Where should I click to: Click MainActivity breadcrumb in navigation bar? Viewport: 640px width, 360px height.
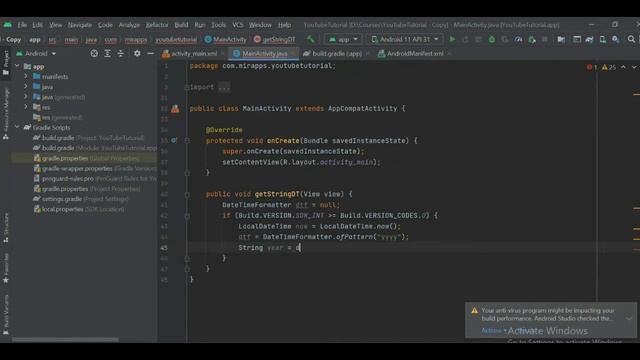coord(226,39)
